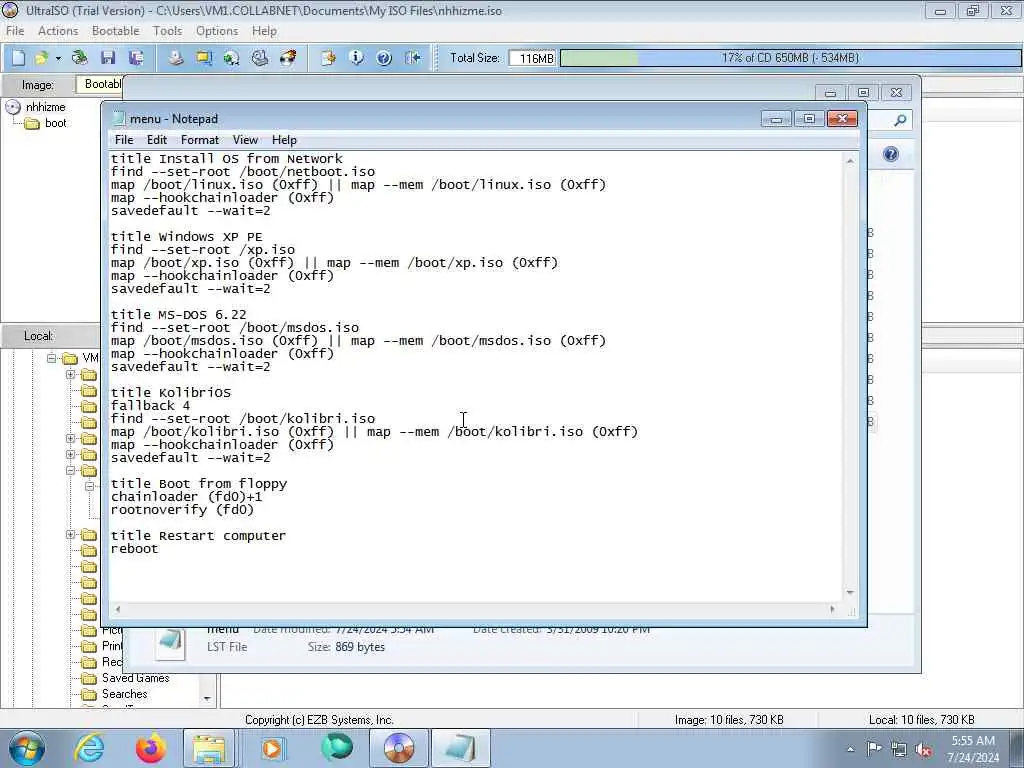Click the Add Files icon in UltraISO toolbar
This screenshot has width=1024, height=768.
328,58
